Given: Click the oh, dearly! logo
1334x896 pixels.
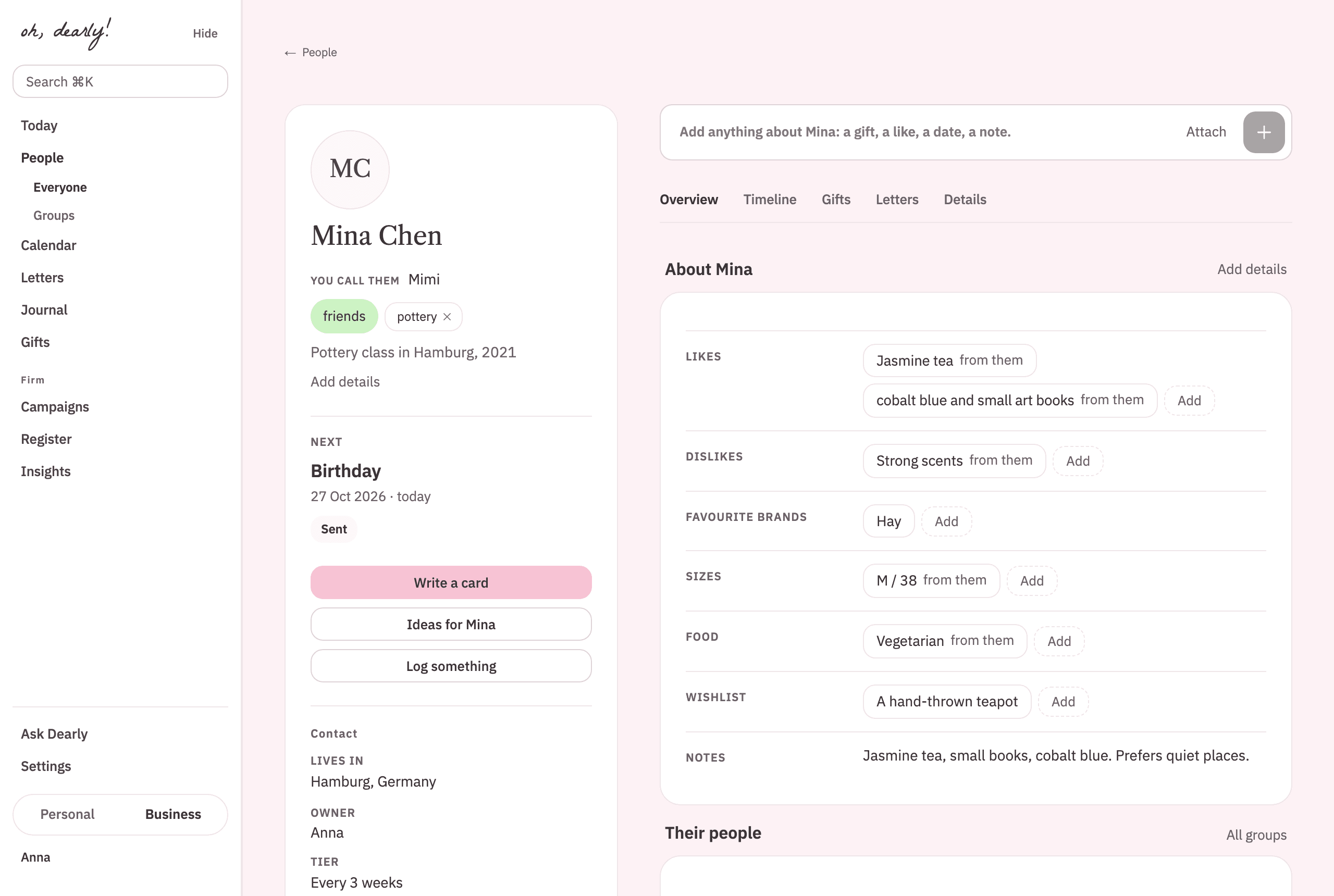Looking at the screenshot, I should click(66, 33).
